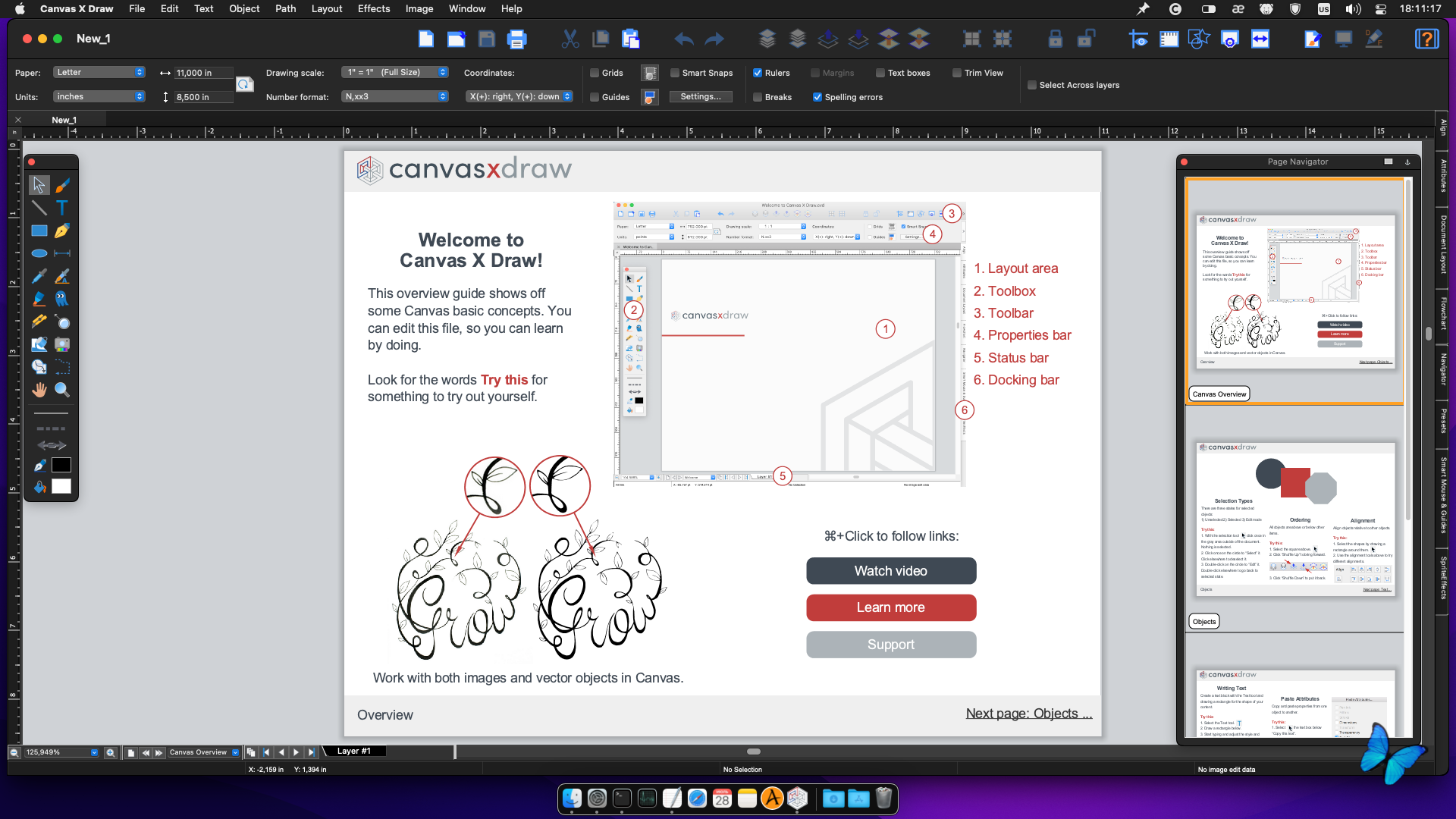This screenshot has height=819, width=1456.
Task: Select the Oval shape tool
Action: point(39,253)
